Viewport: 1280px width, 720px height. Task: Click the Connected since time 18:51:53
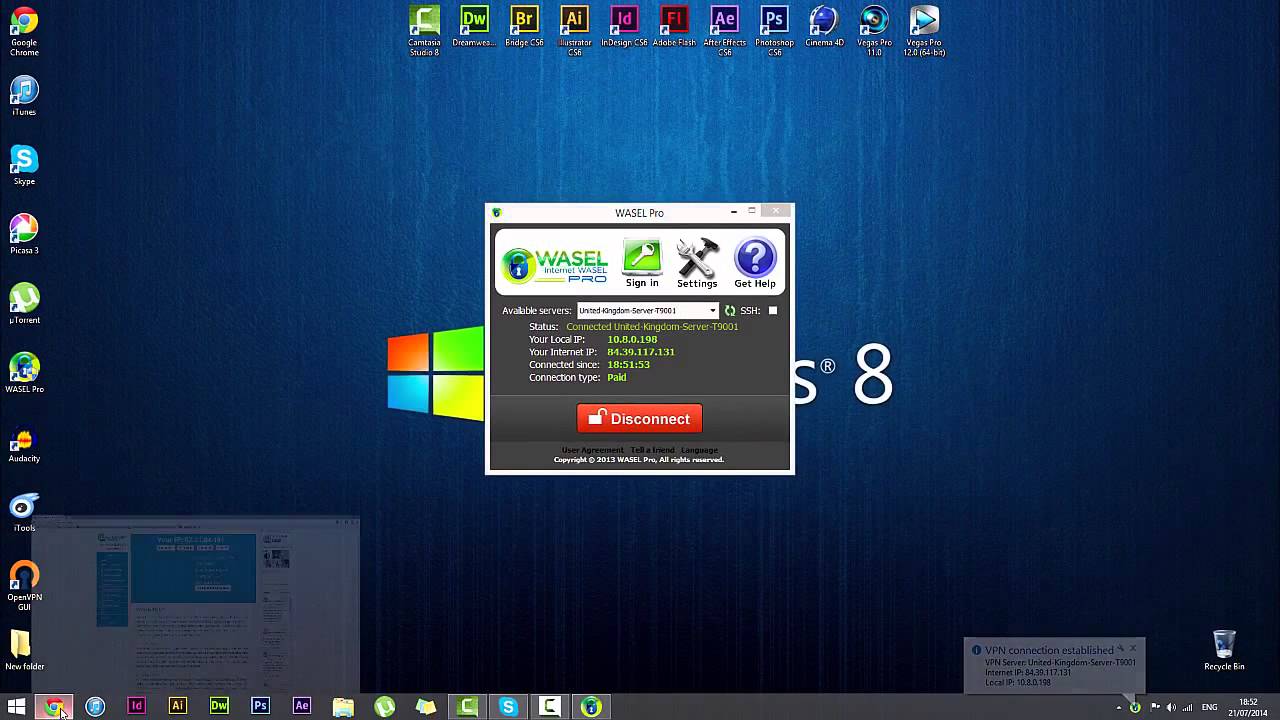(x=628, y=365)
